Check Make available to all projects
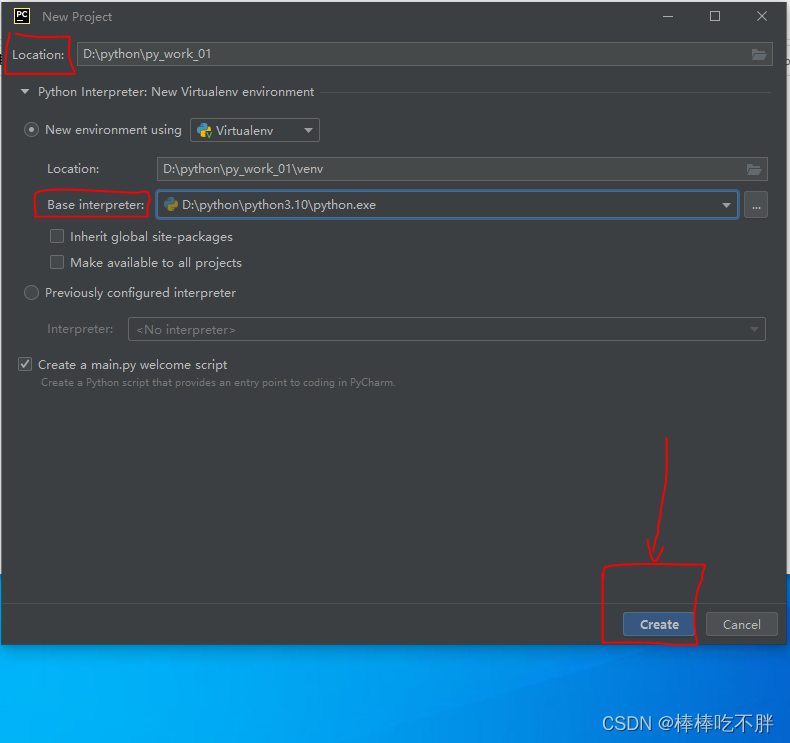 pos(57,262)
